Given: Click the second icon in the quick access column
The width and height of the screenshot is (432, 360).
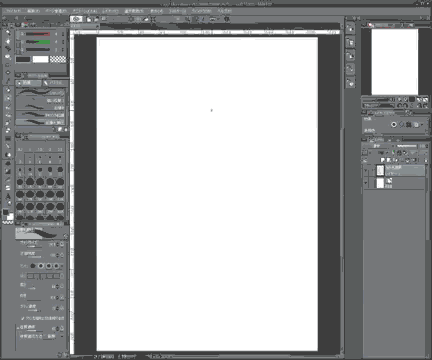Looking at the screenshot, I should [x=350, y=43].
